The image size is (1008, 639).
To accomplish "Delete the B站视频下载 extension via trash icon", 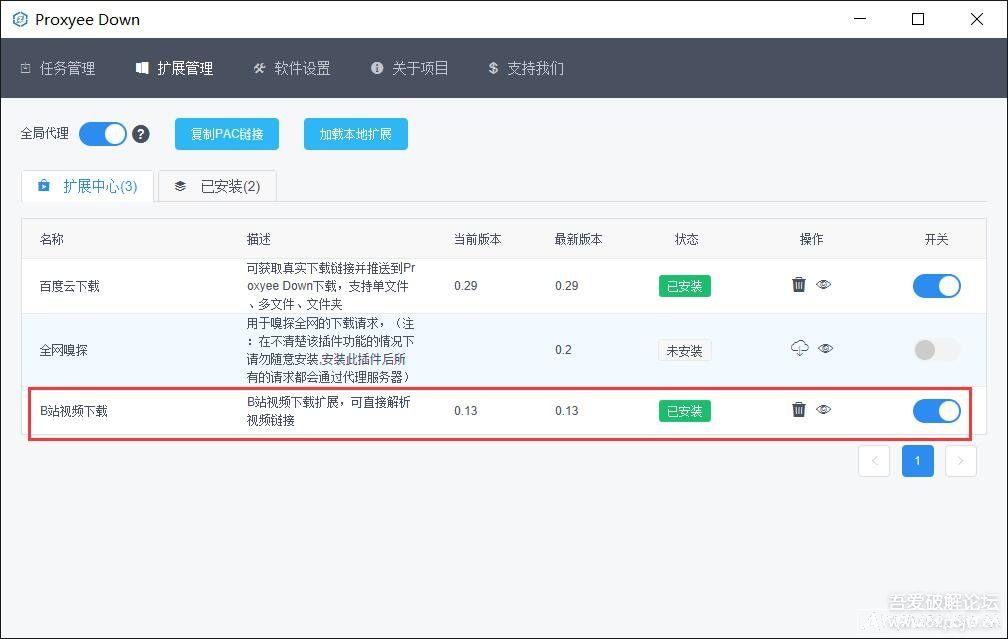I will [x=799, y=409].
